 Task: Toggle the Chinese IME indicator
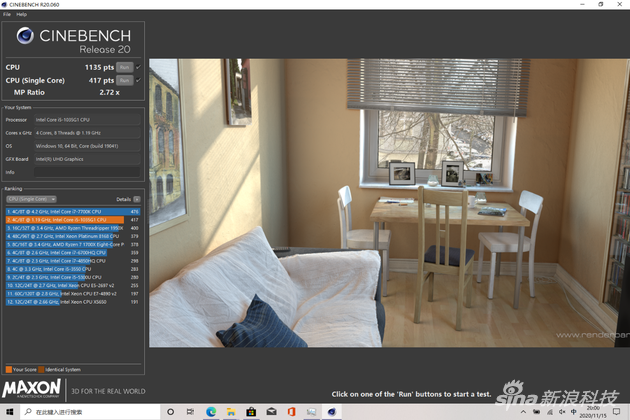click(573, 412)
